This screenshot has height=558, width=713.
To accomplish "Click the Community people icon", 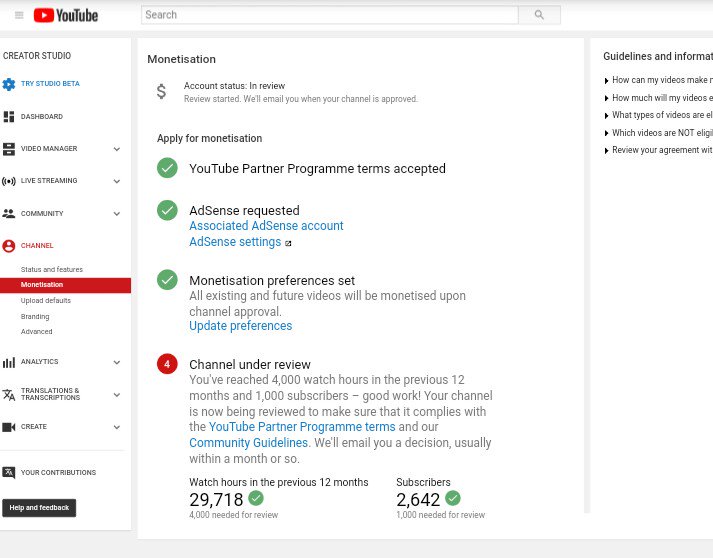I will tap(9, 213).
